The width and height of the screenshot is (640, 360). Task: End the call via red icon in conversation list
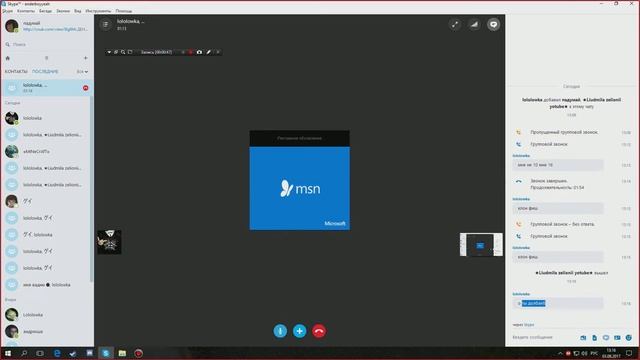tap(85, 88)
